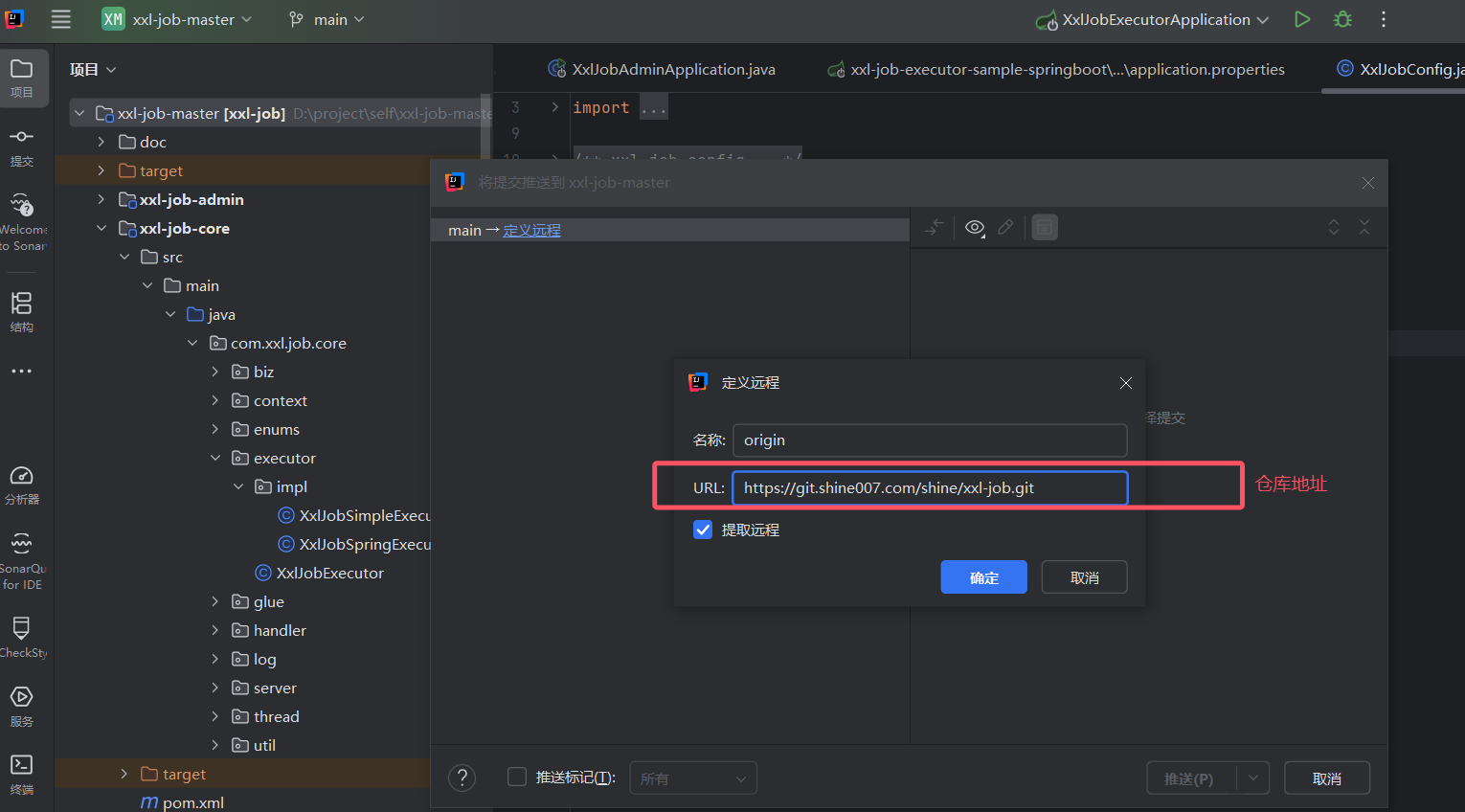This screenshot has height=812, width=1465.
Task: Open the Terminal tool window icon
Action: coord(21,774)
